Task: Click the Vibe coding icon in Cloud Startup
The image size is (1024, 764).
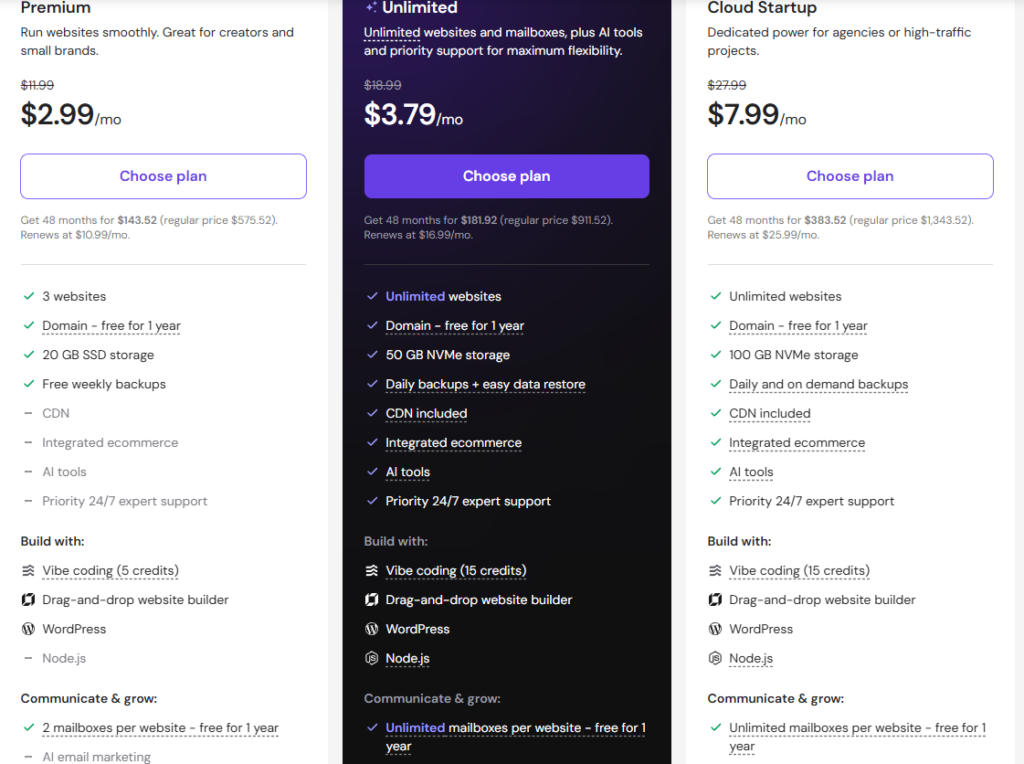Action: coord(715,571)
